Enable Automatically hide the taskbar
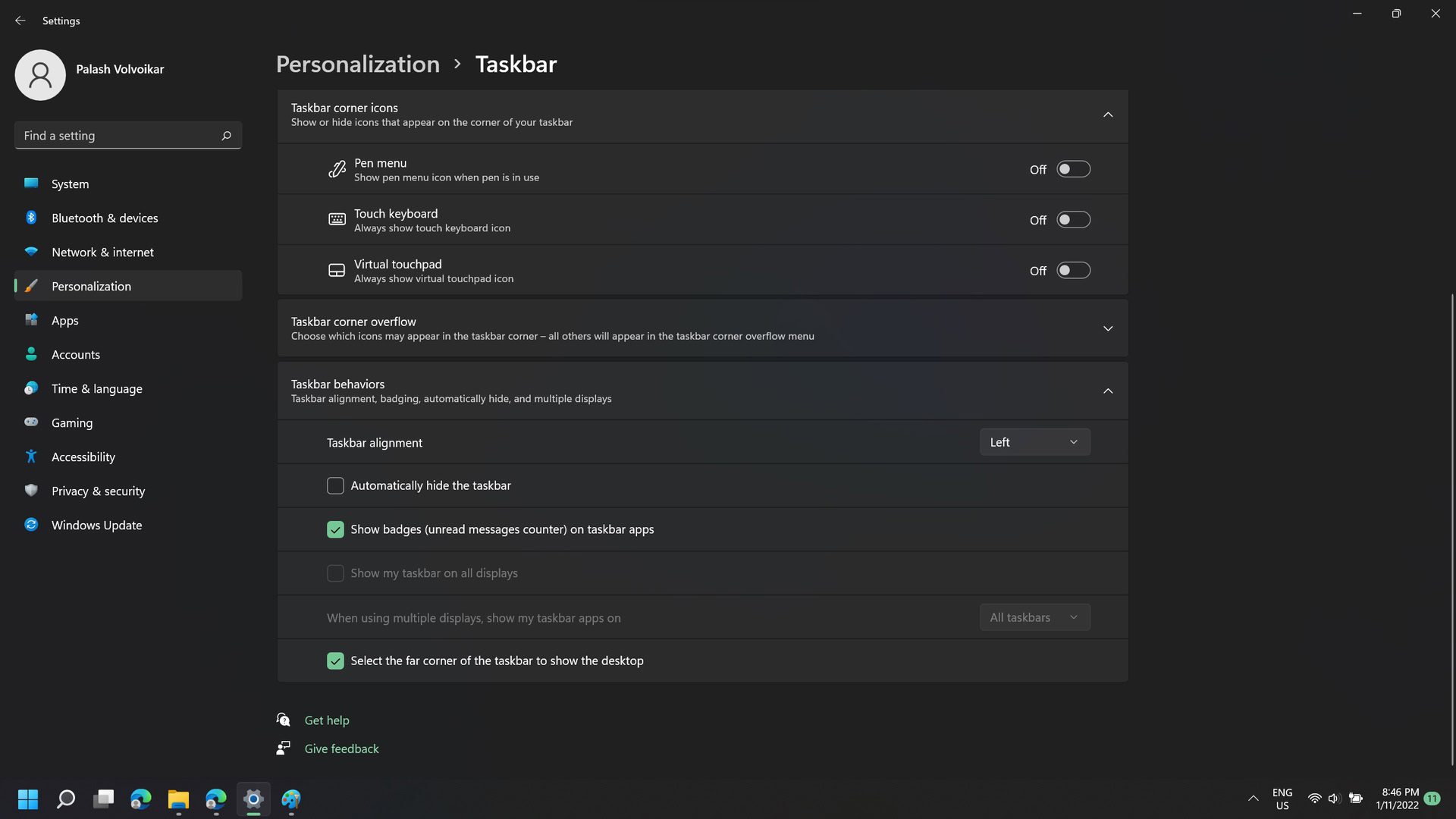The image size is (1456, 819). tap(335, 485)
